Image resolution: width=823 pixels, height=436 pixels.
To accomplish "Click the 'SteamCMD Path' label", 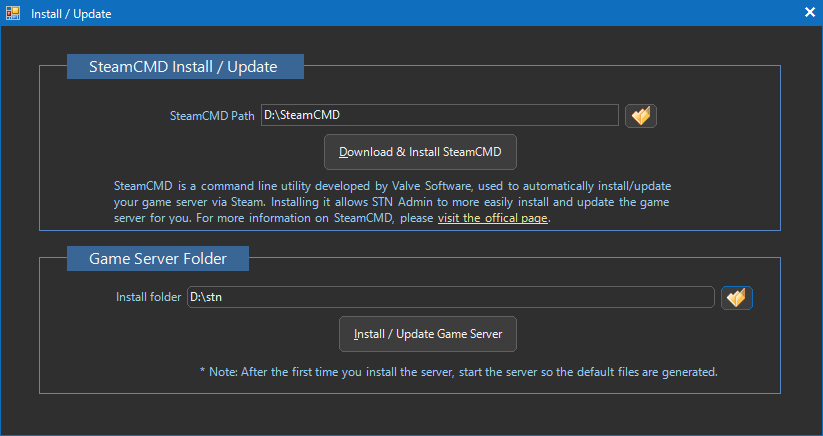I will pos(212,116).
